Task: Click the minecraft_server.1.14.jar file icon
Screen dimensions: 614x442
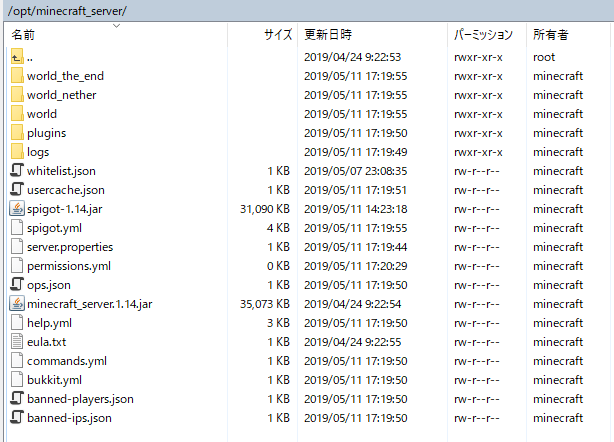Action: (x=16, y=304)
